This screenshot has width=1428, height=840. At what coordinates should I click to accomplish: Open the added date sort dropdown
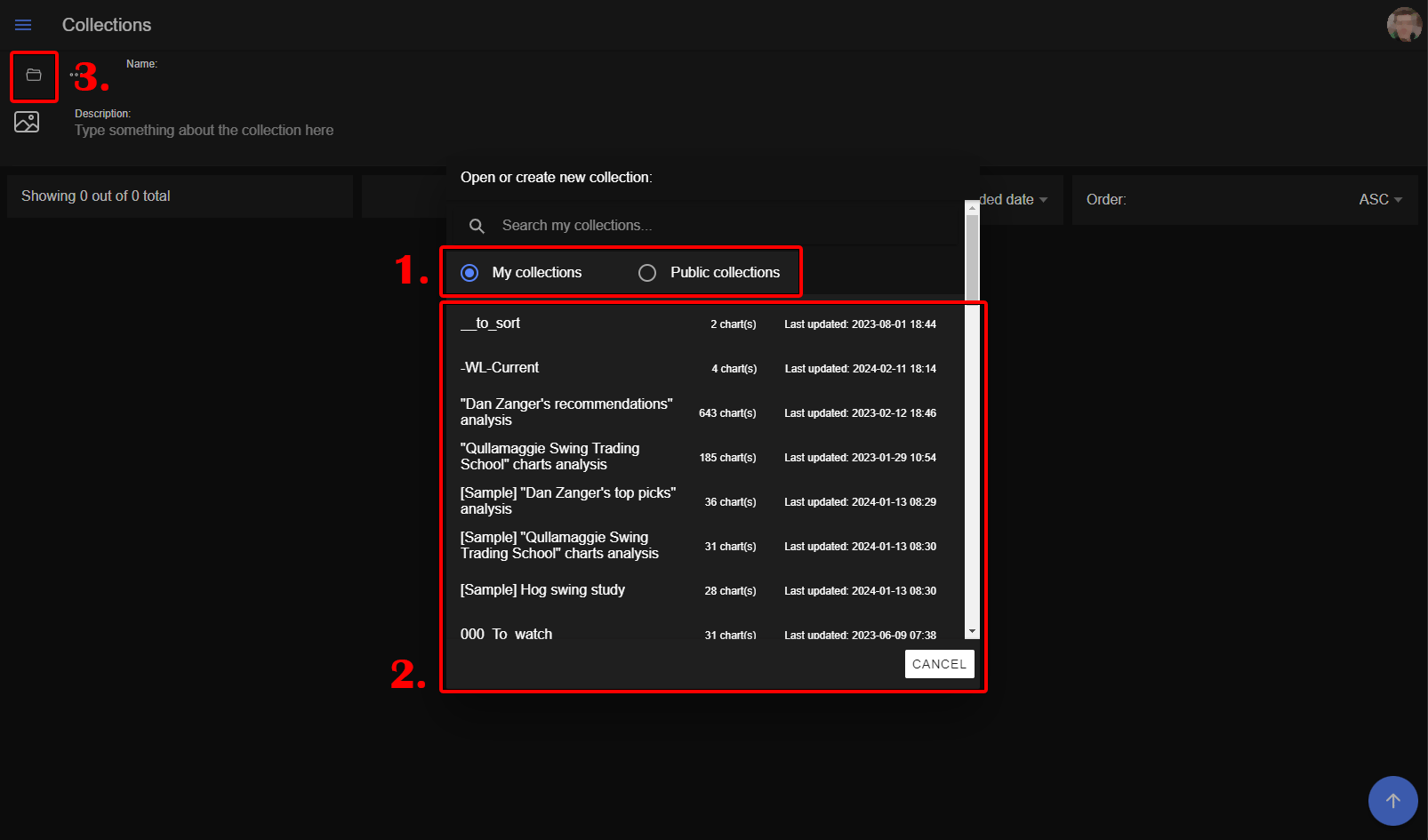pos(1014,200)
